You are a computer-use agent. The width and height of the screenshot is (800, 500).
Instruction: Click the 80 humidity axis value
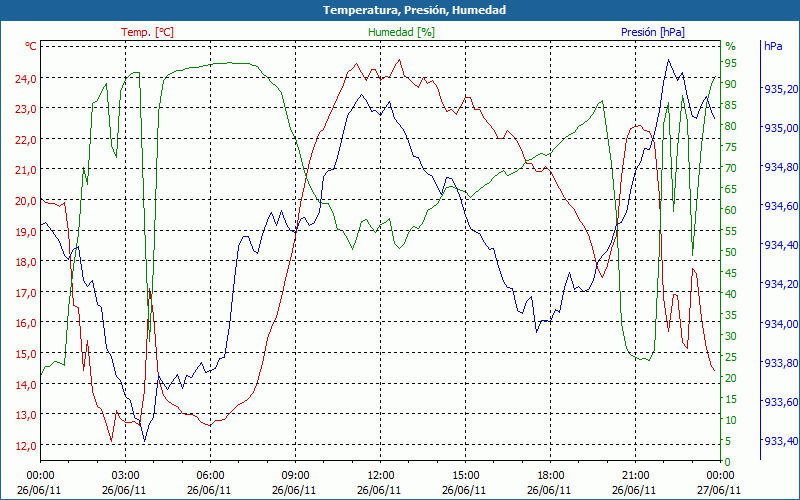pyautogui.click(x=731, y=126)
